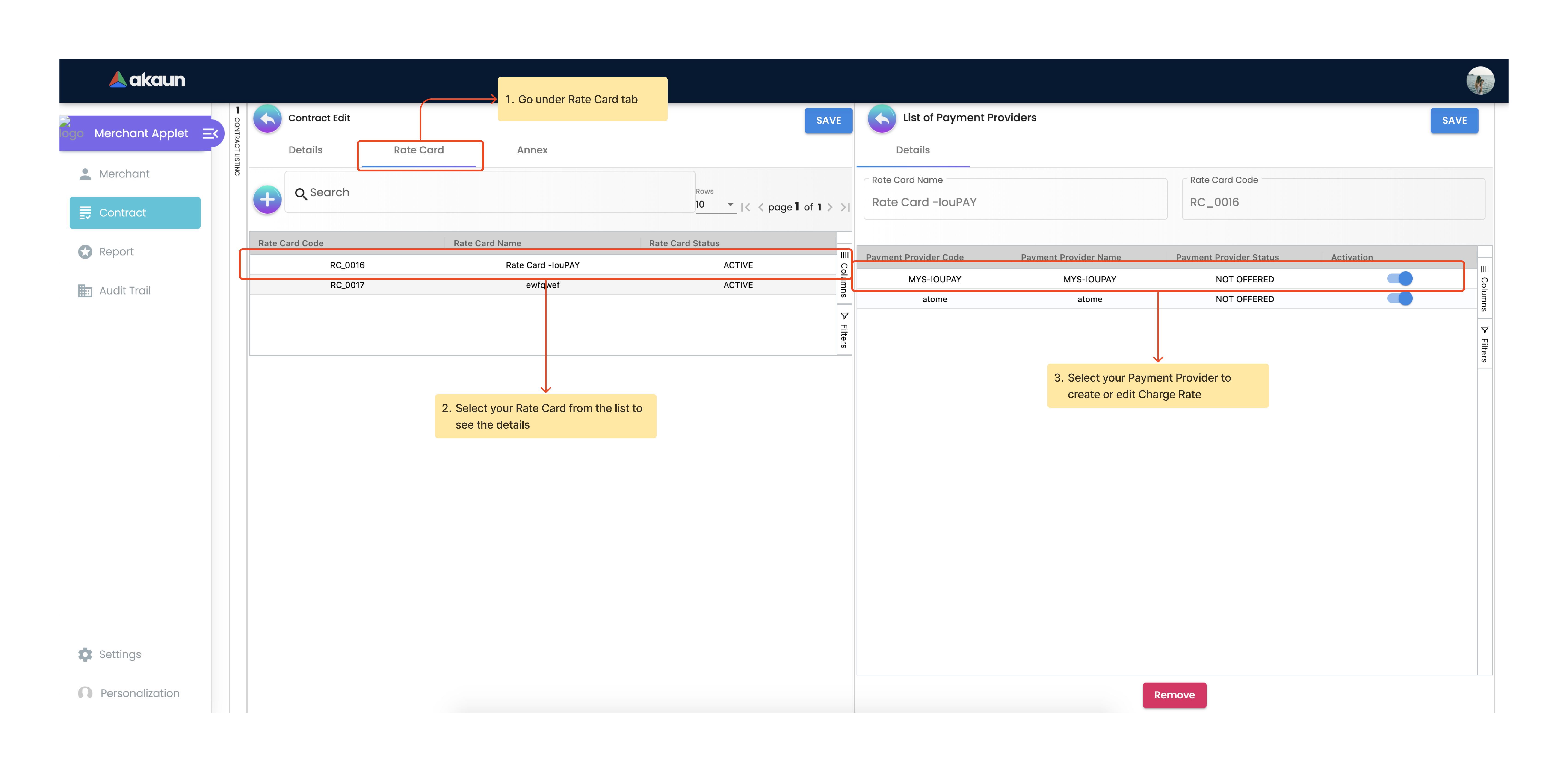The width and height of the screenshot is (1568, 772).
Task: Click the back arrow beside Contract Edit
Action: [x=267, y=119]
